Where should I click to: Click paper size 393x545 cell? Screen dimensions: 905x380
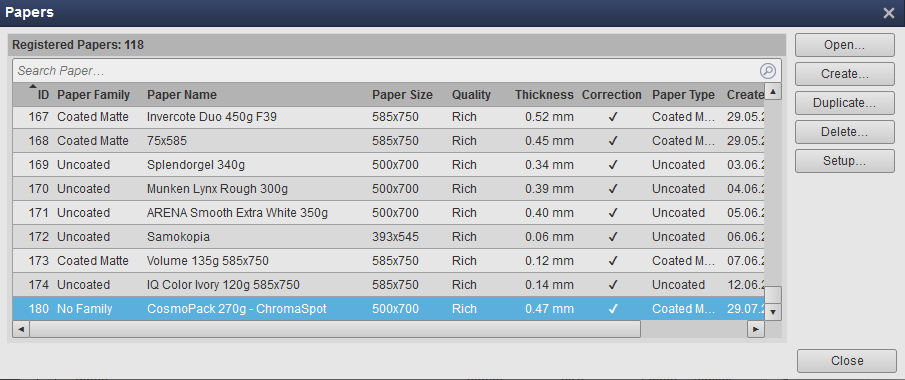pos(395,237)
